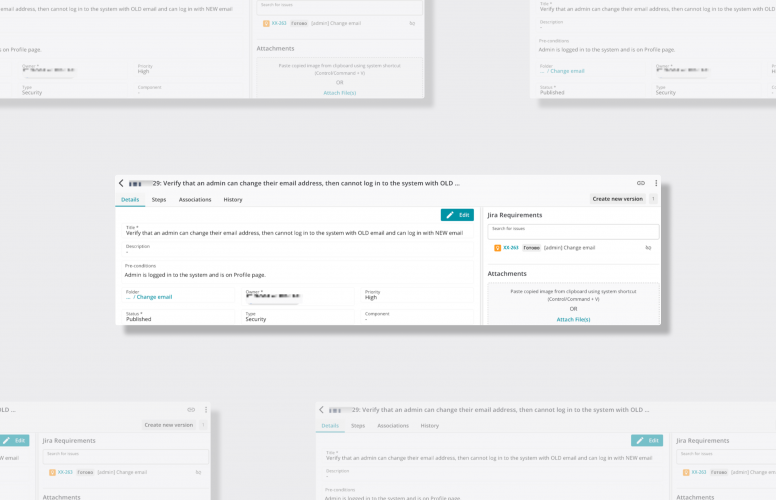Click Search for issues in faded bottom-right window

click(x=726, y=456)
